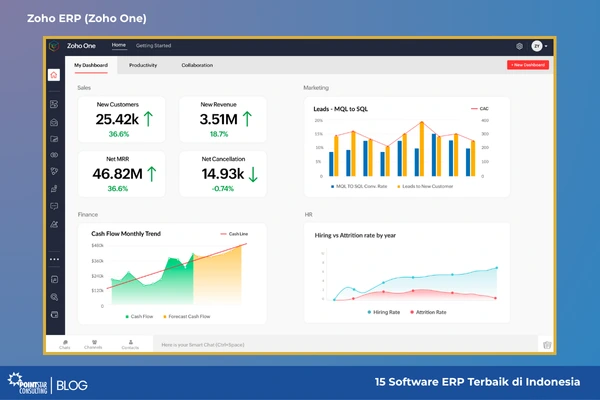Expand the profile dropdown arrow
Viewport: 600px width, 400px height.
coord(546,46)
